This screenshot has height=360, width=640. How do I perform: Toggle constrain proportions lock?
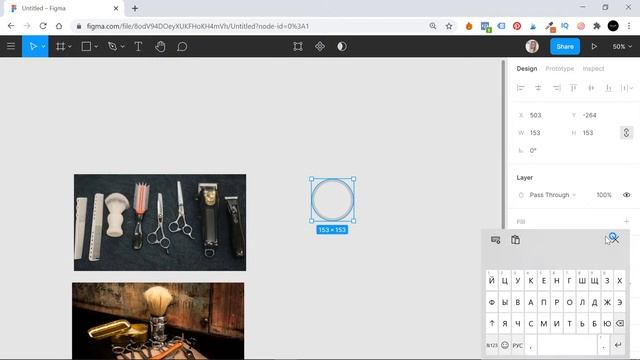pyautogui.click(x=627, y=133)
